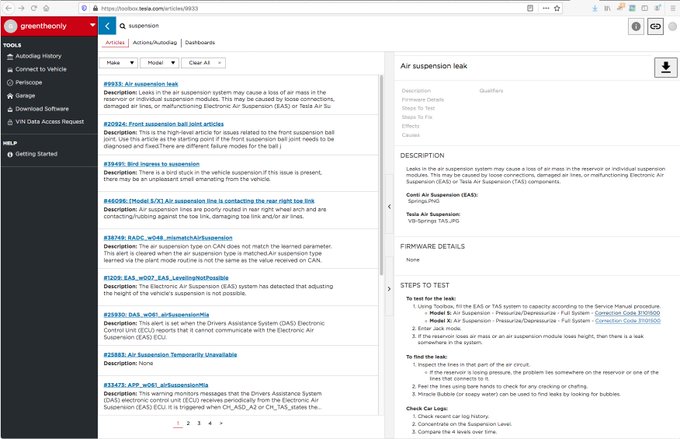Reload the page with browser refresh icon
Screen dimensions: 680x439
pos(34,8)
